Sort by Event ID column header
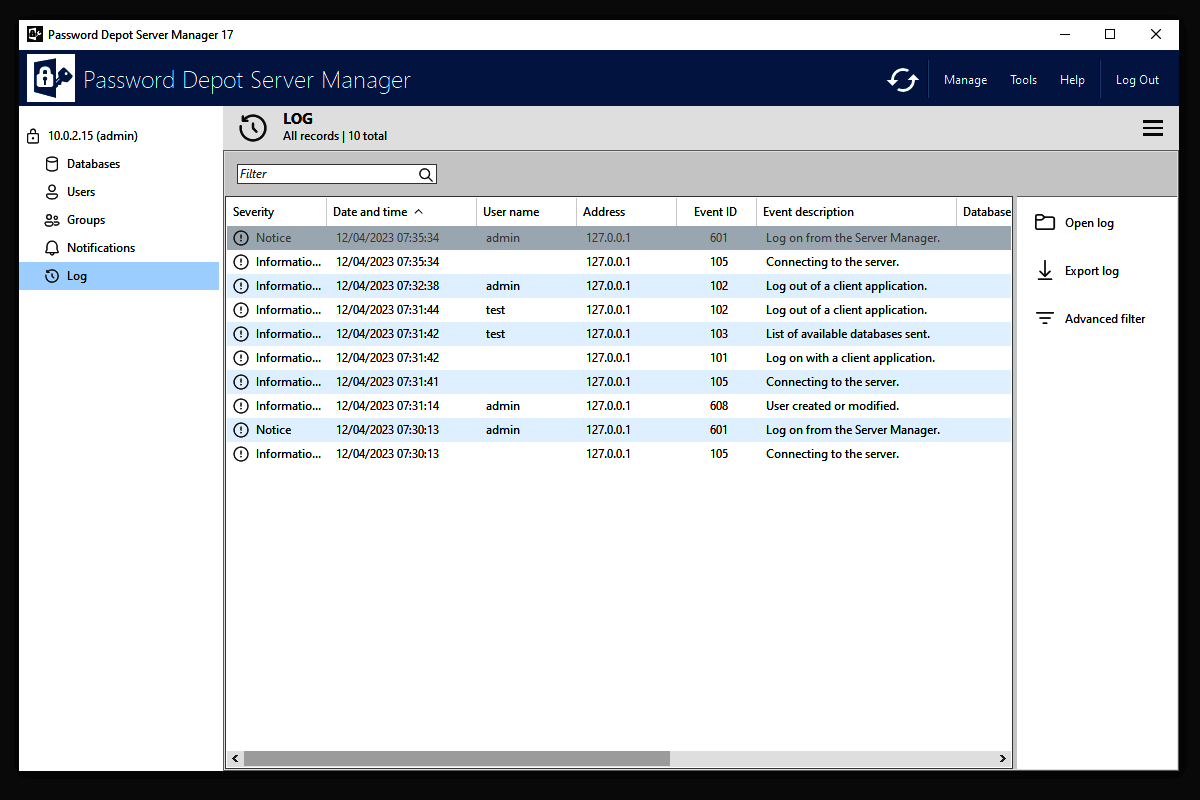 tap(715, 212)
